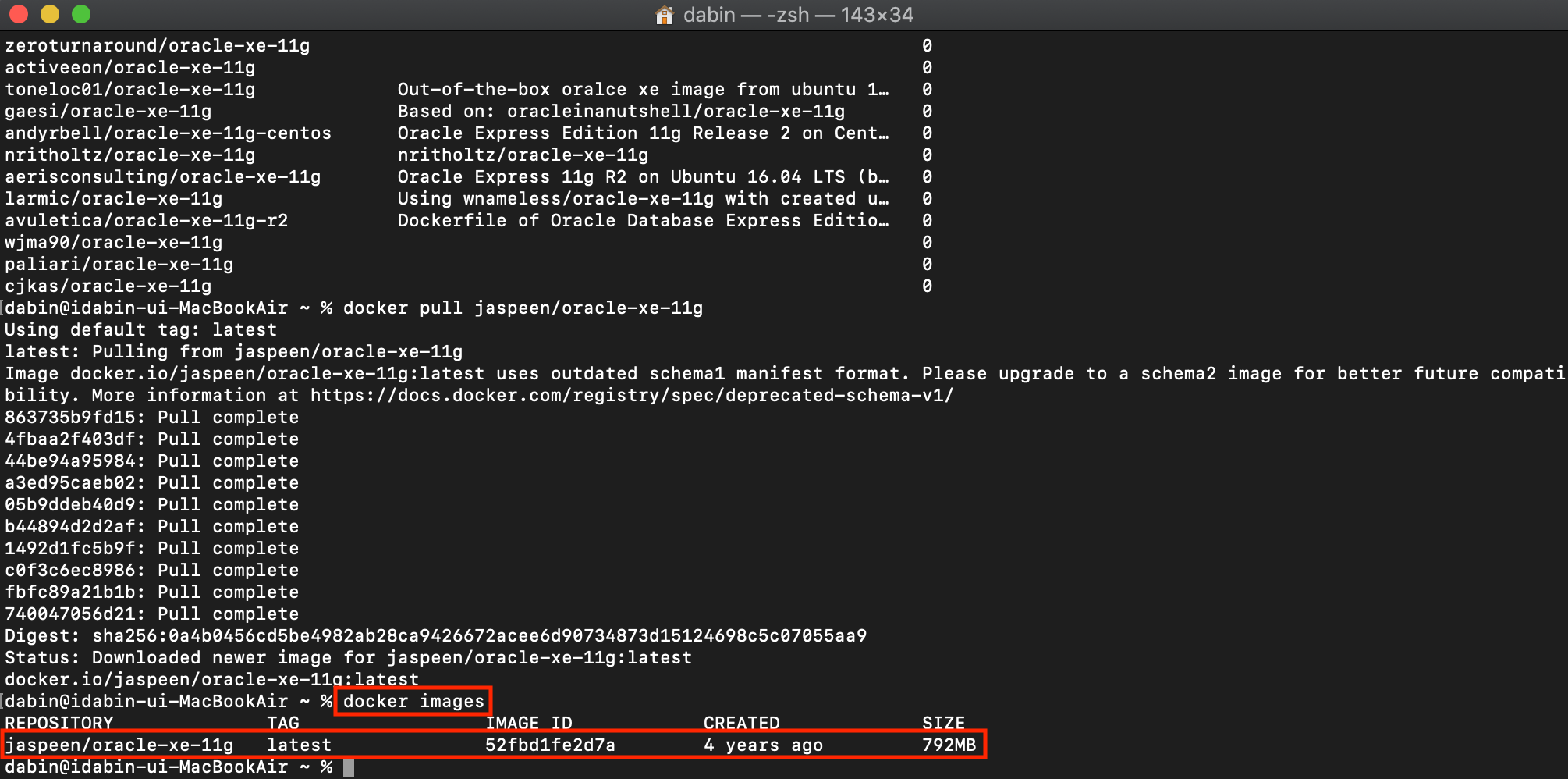The width and height of the screenshot is (1568, 779).
Task: Click 'jaspeen/oracle-xe-11g' in images table
Action: (119, 745)
